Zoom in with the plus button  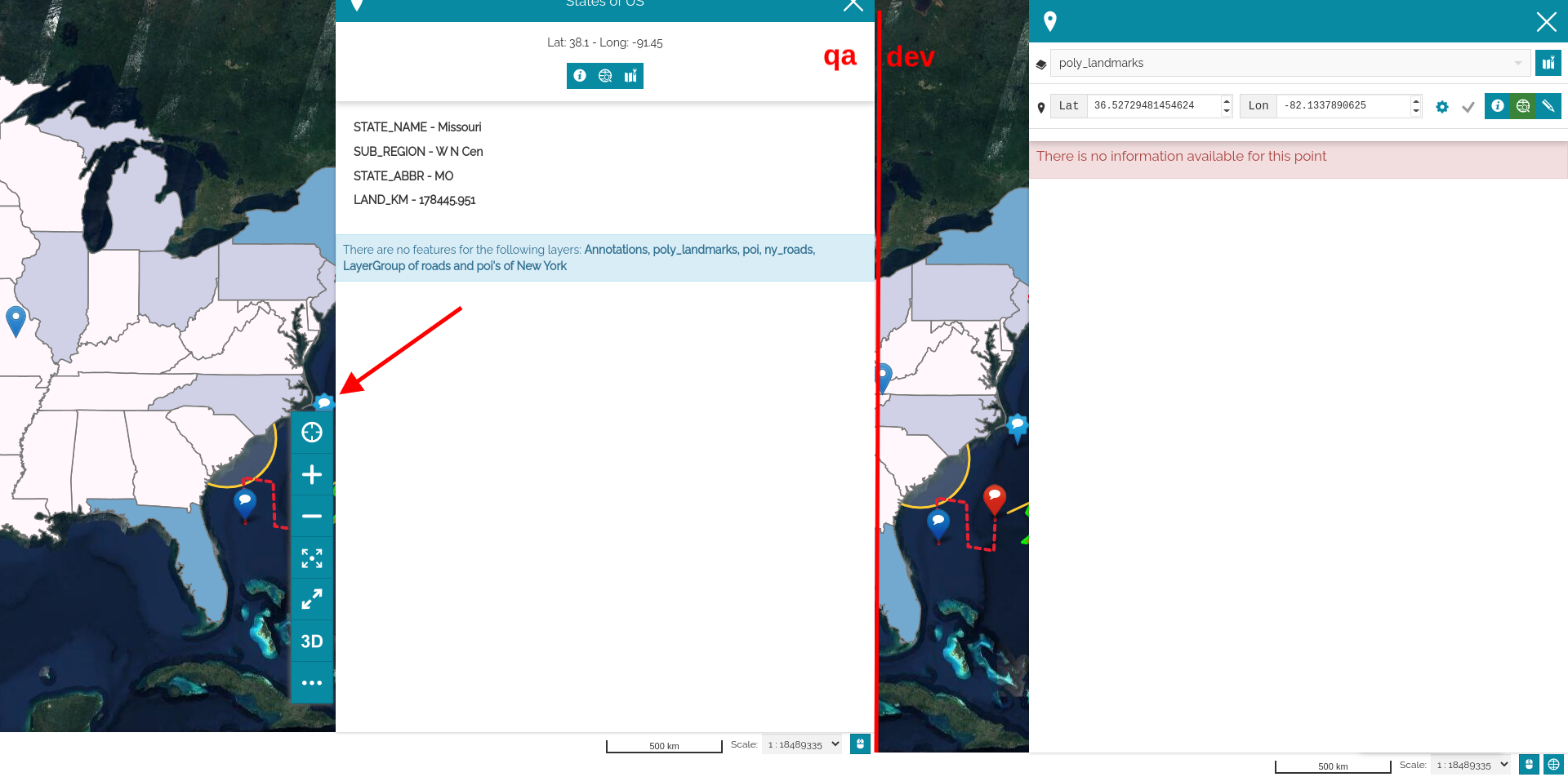[312, 474]
